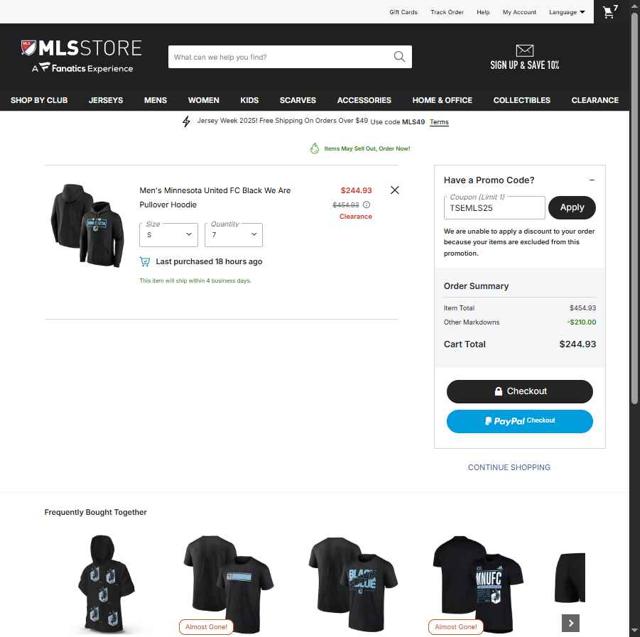Click the MLS Store logo
Viewport: 640px width, 637px height.
tap(82, 56)
